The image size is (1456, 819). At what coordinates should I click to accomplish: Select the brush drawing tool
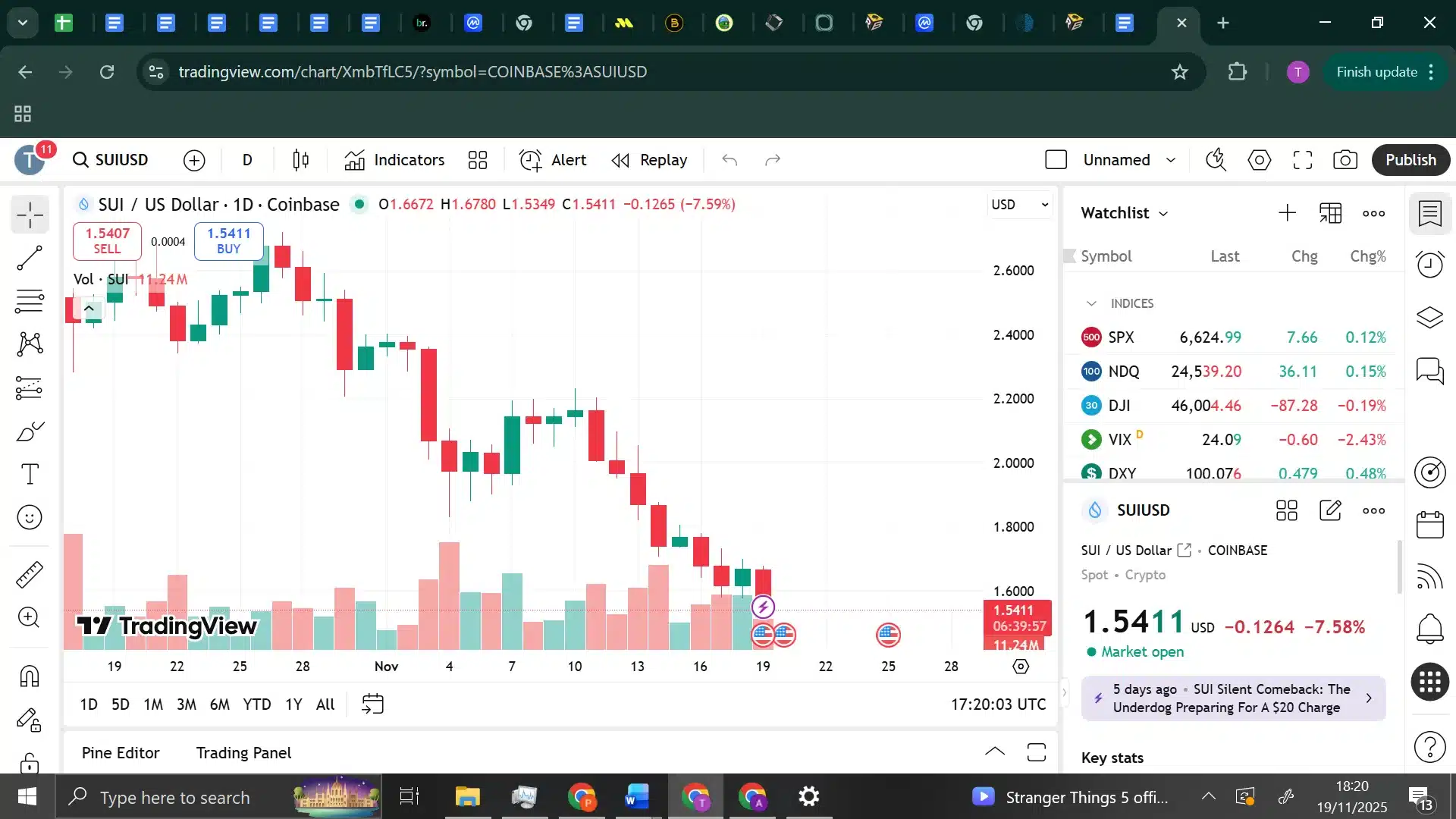tap(29, 431)
